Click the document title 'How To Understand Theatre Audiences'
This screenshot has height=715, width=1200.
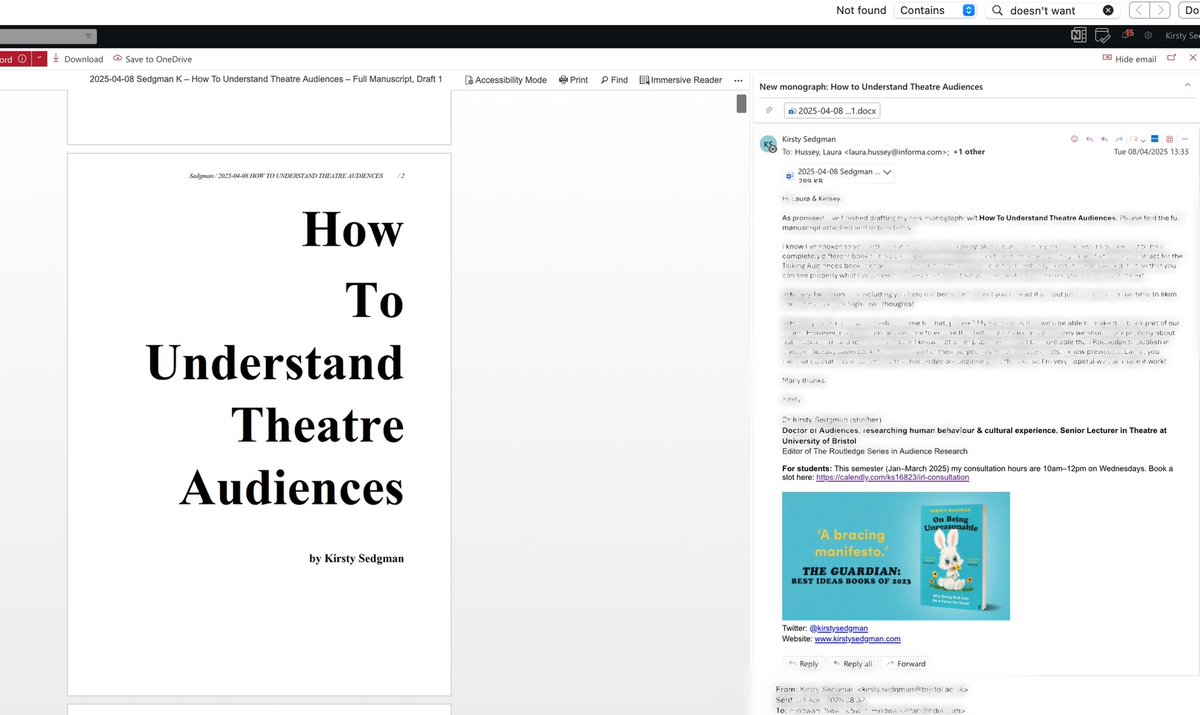[x=275, y=360]
